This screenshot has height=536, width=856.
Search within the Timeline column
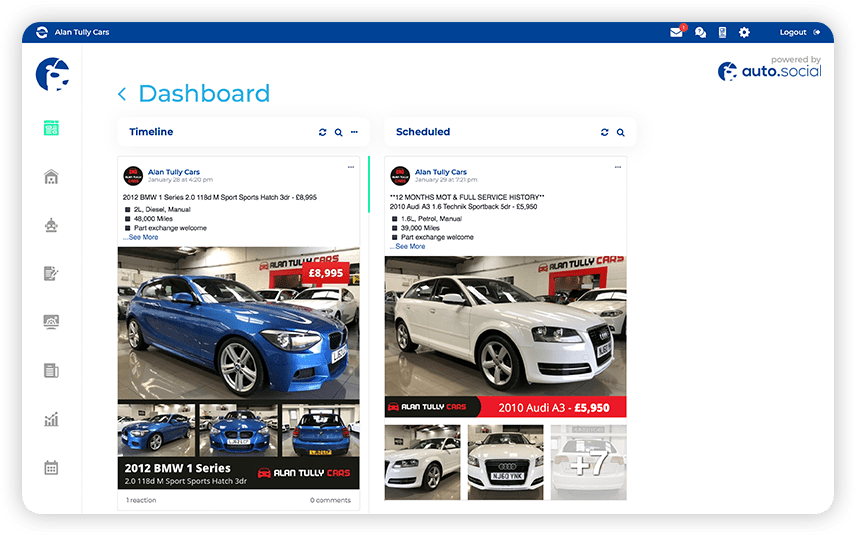pos(338,132)
